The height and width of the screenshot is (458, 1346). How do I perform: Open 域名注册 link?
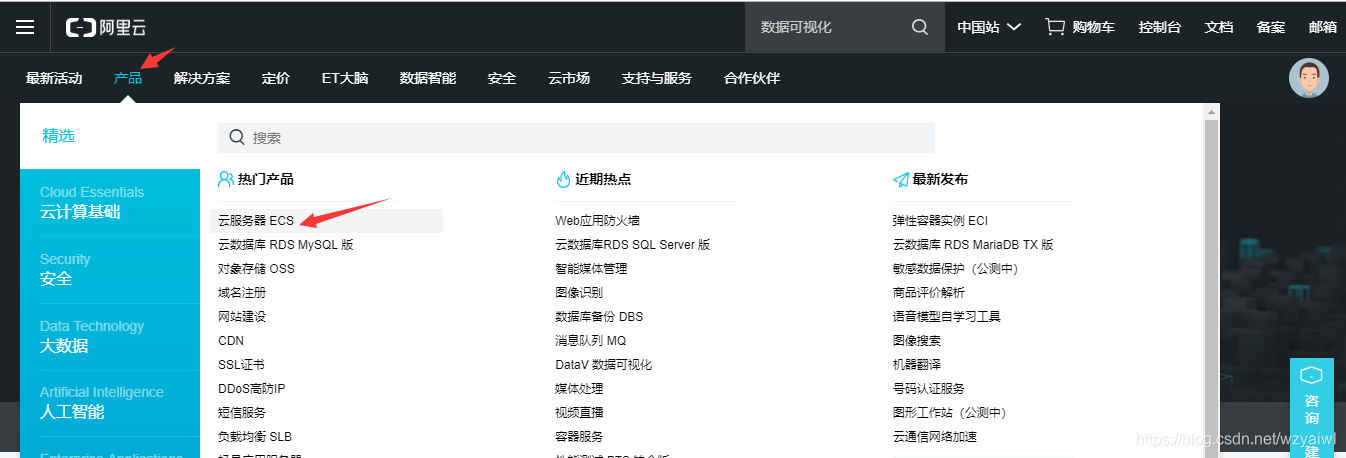pos(242,293)
